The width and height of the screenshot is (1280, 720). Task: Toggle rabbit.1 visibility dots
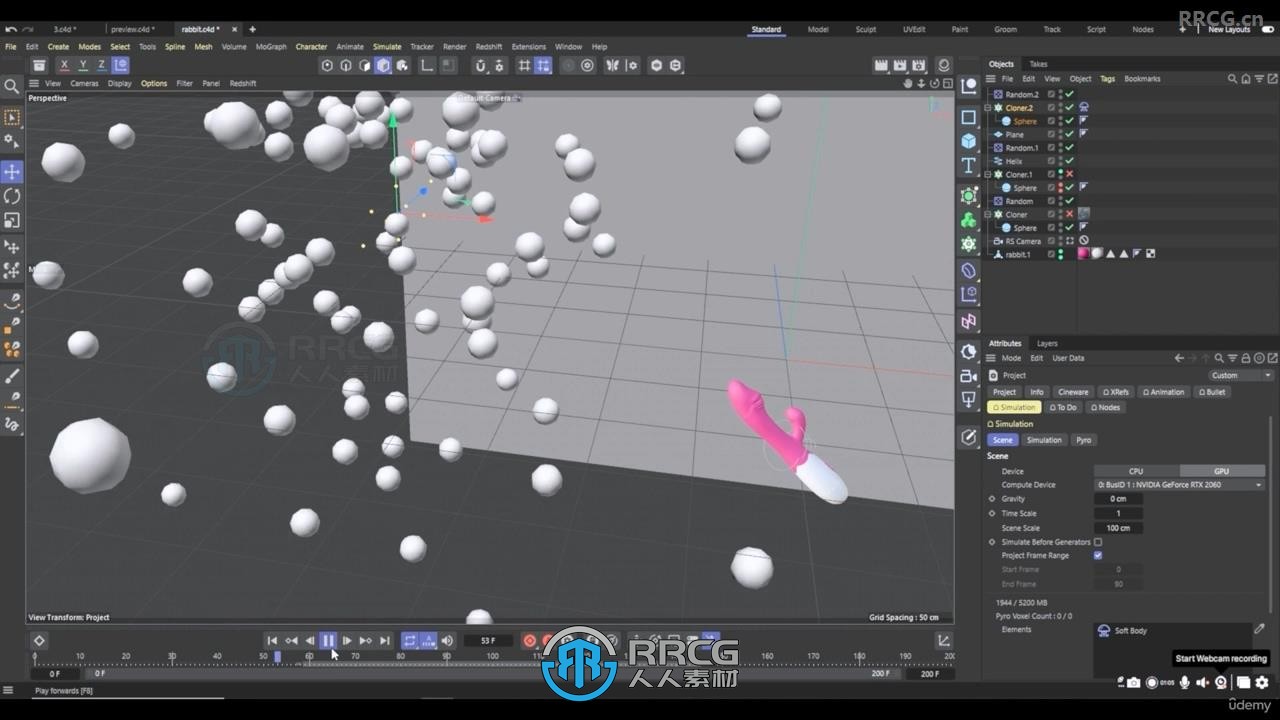tap(1060, 254)
